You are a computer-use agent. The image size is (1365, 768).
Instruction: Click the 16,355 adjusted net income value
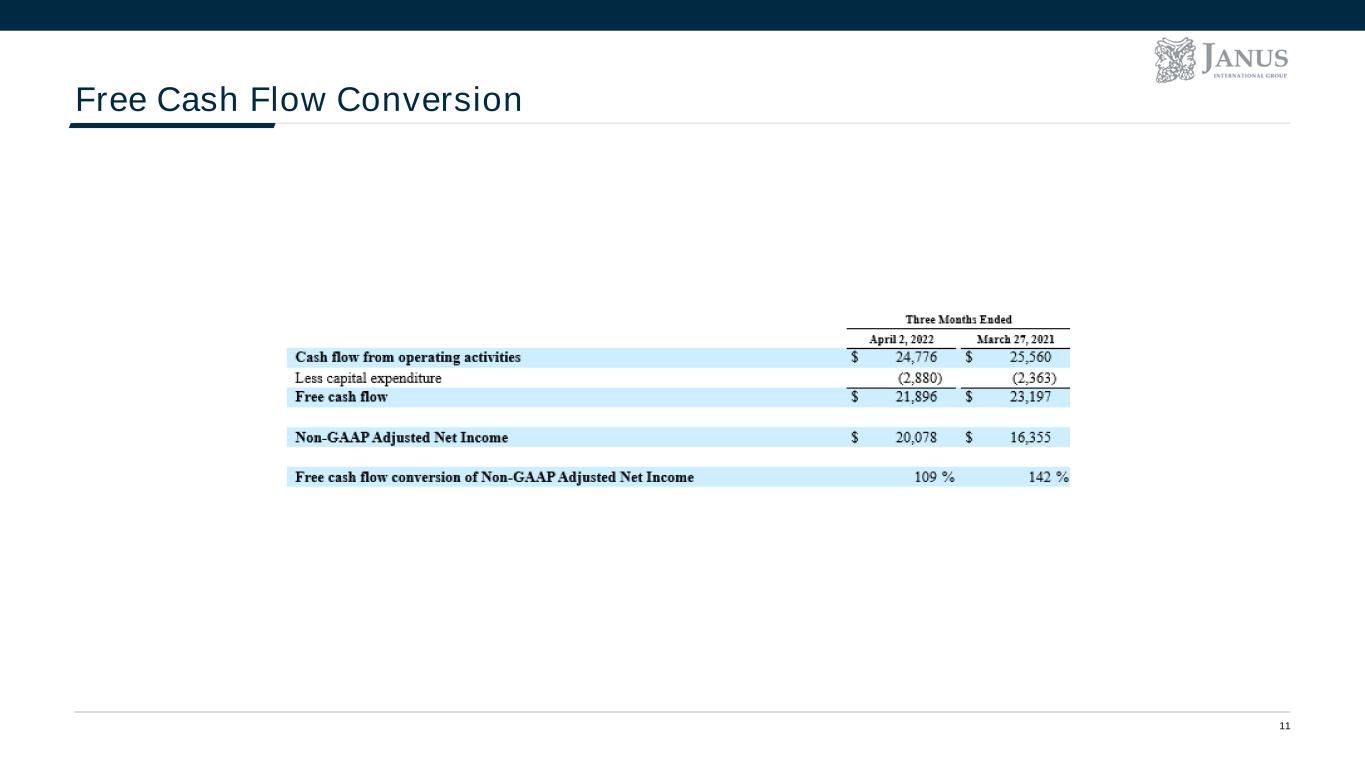point(1030,437)
